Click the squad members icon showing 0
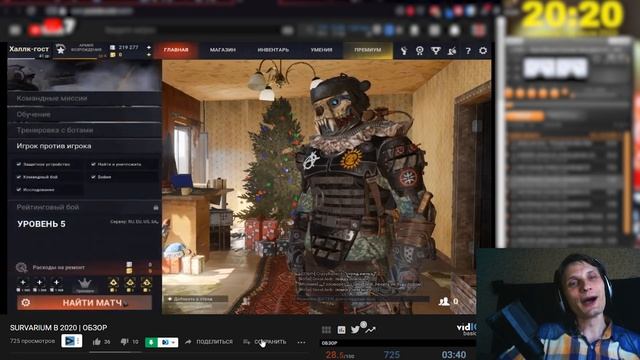 tap(448, 301)
